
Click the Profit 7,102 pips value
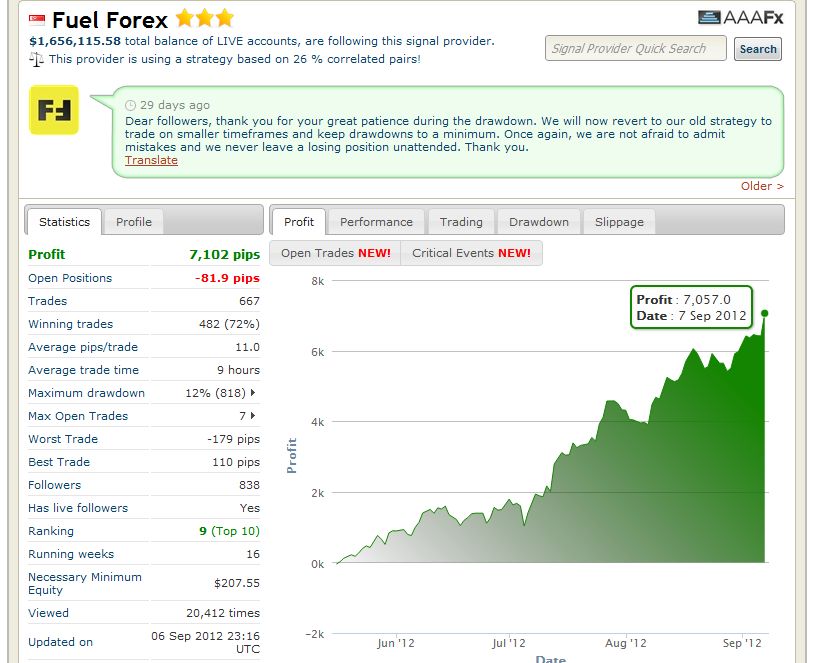pos(225,255)
